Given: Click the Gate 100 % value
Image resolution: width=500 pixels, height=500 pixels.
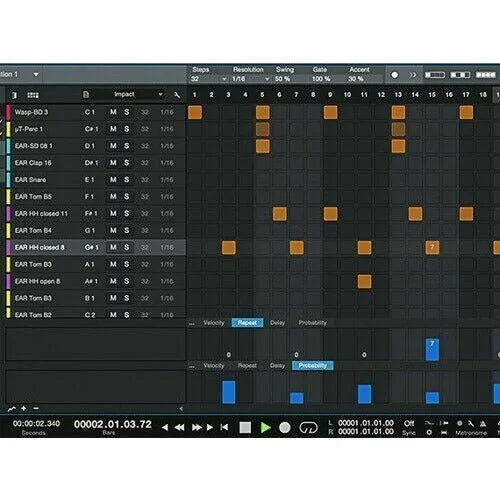Looking at the screenshot, I should point(321,79).
